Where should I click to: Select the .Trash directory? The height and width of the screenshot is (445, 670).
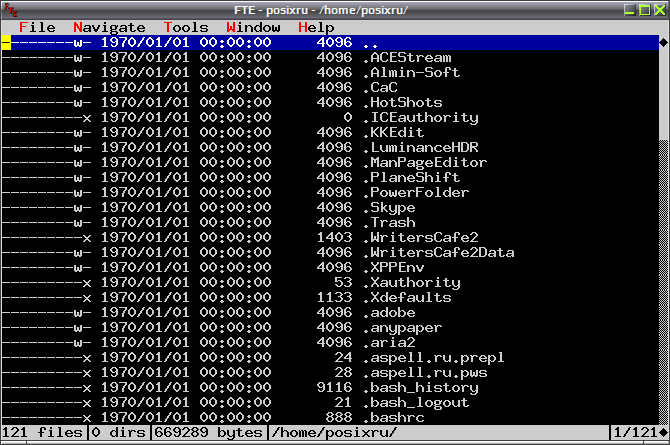[x=330, y=222]
